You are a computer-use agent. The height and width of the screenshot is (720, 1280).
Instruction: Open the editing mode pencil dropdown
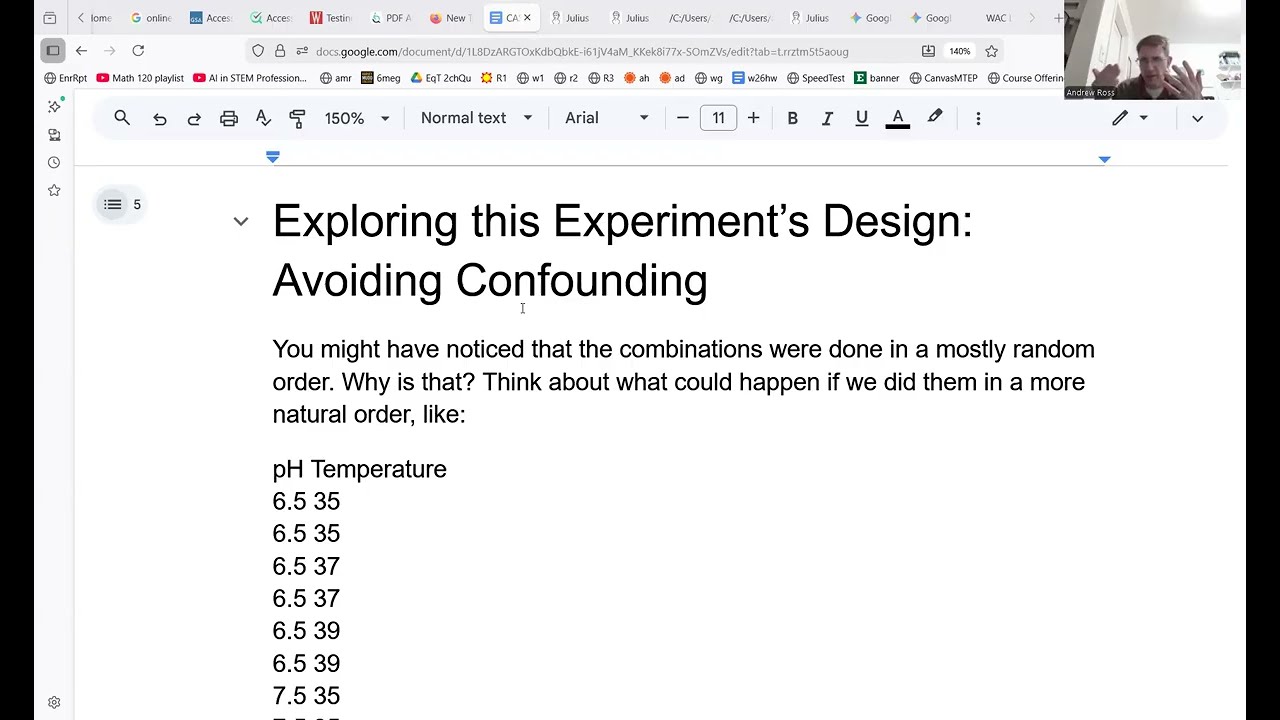click(x=1130, y=118)
